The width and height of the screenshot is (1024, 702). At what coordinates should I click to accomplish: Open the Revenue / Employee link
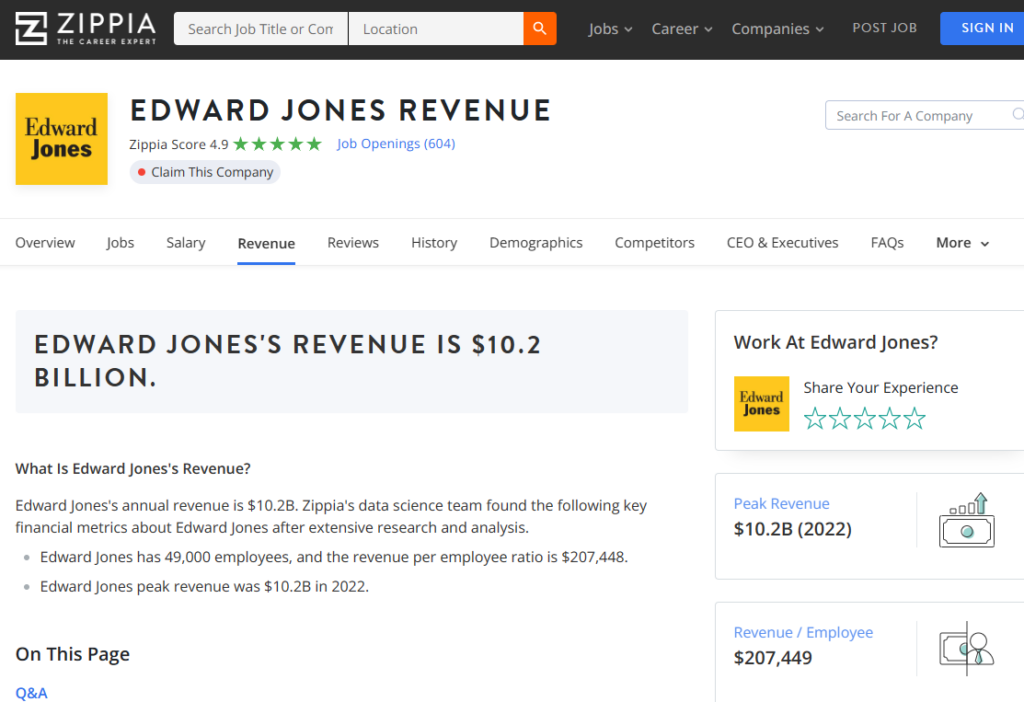pyautogui.click(x=803, y=632)
